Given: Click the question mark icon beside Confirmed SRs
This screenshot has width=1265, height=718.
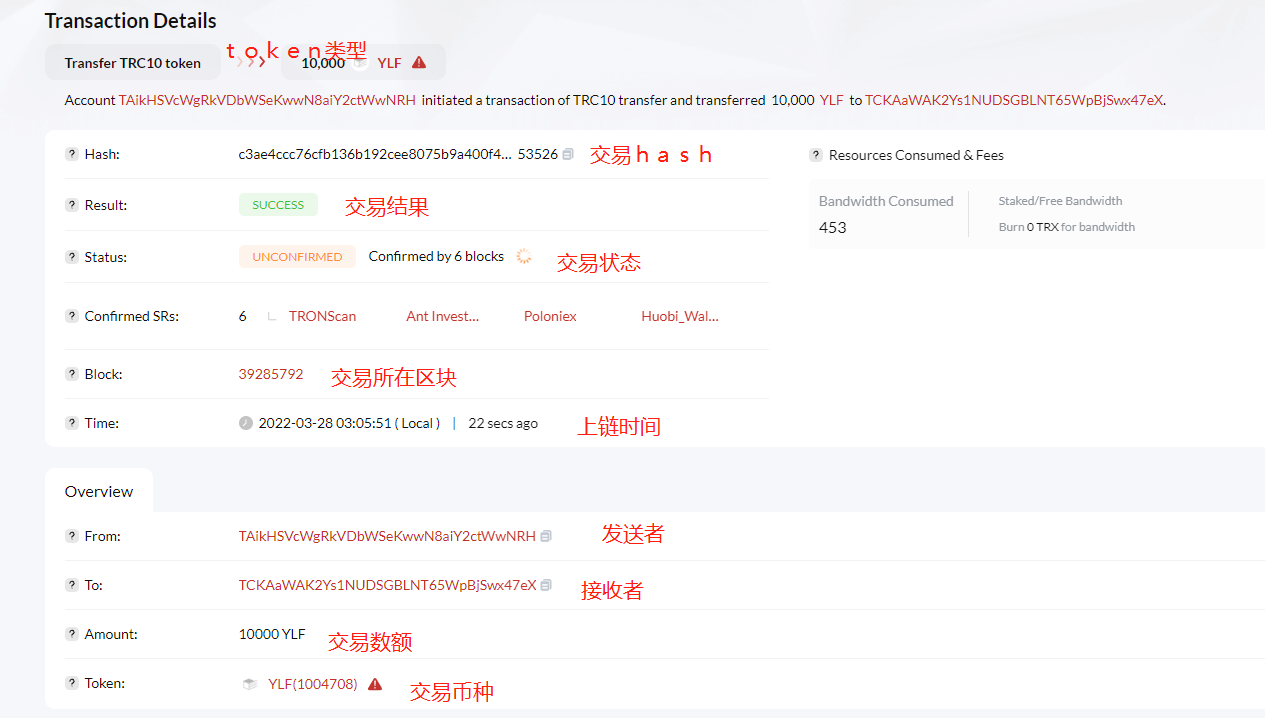Looking at the screenshot, I should [x=71, y=316].
